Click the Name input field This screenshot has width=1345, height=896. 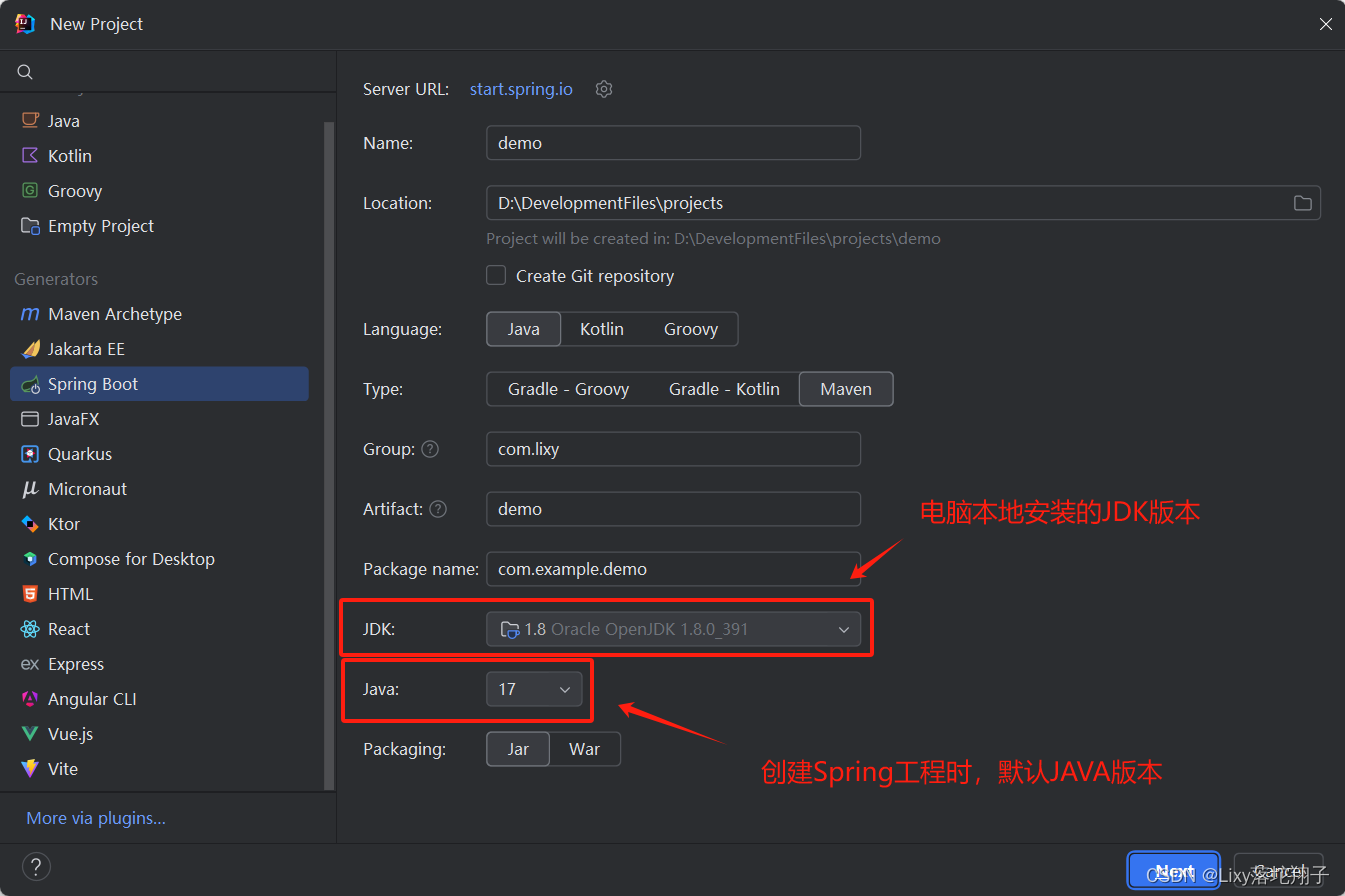(673, 143)
